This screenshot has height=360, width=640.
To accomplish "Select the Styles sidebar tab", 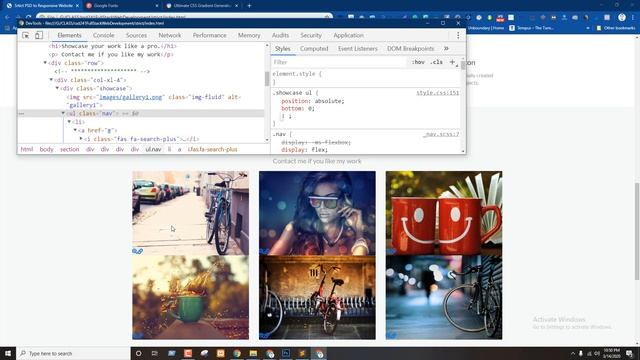I will [282, 49].
